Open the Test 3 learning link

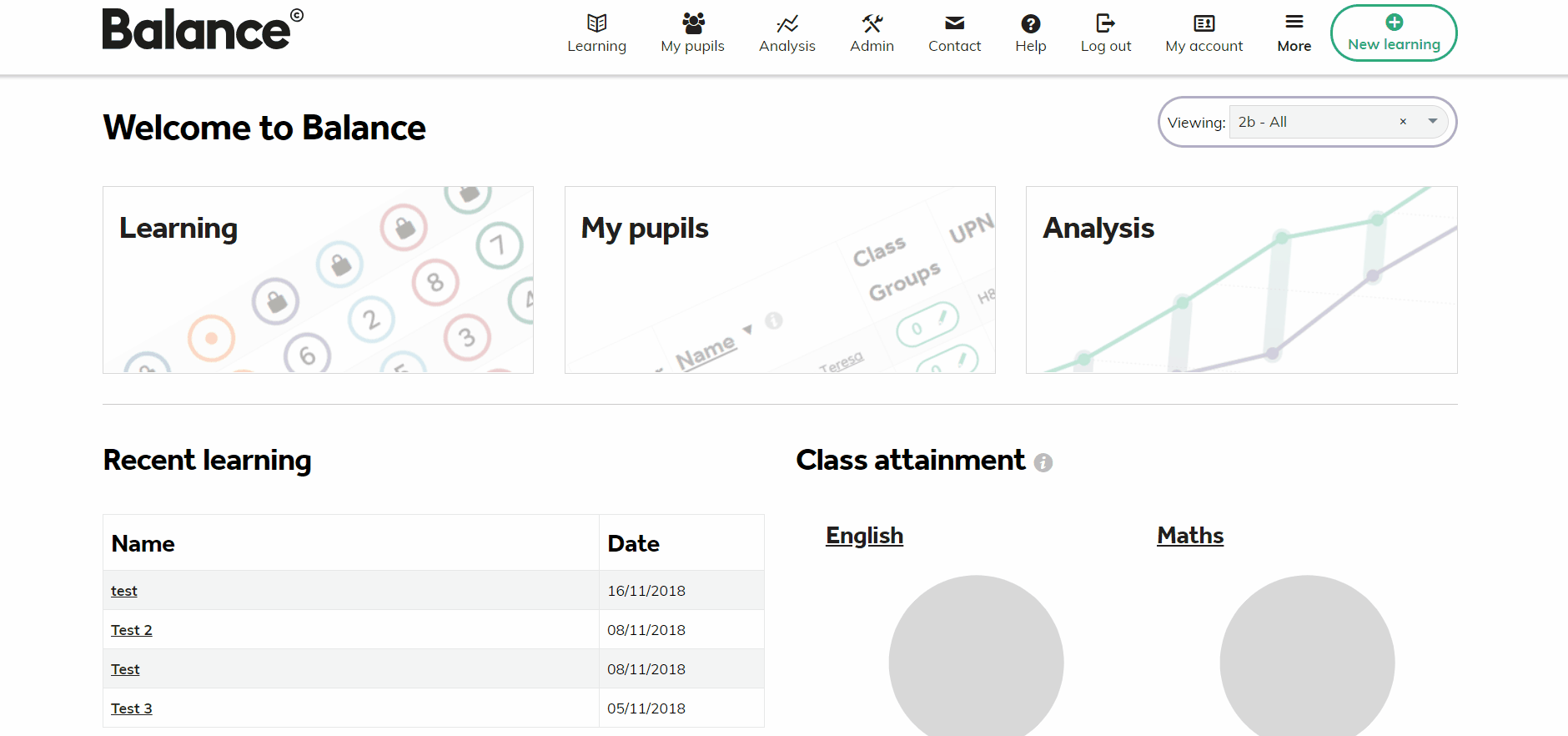click(132, 708)
